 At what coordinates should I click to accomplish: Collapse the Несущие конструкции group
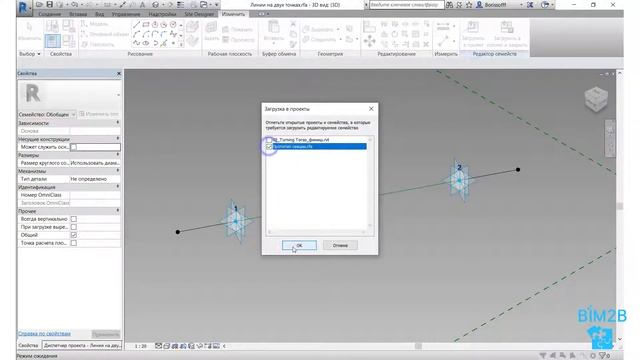118,139
